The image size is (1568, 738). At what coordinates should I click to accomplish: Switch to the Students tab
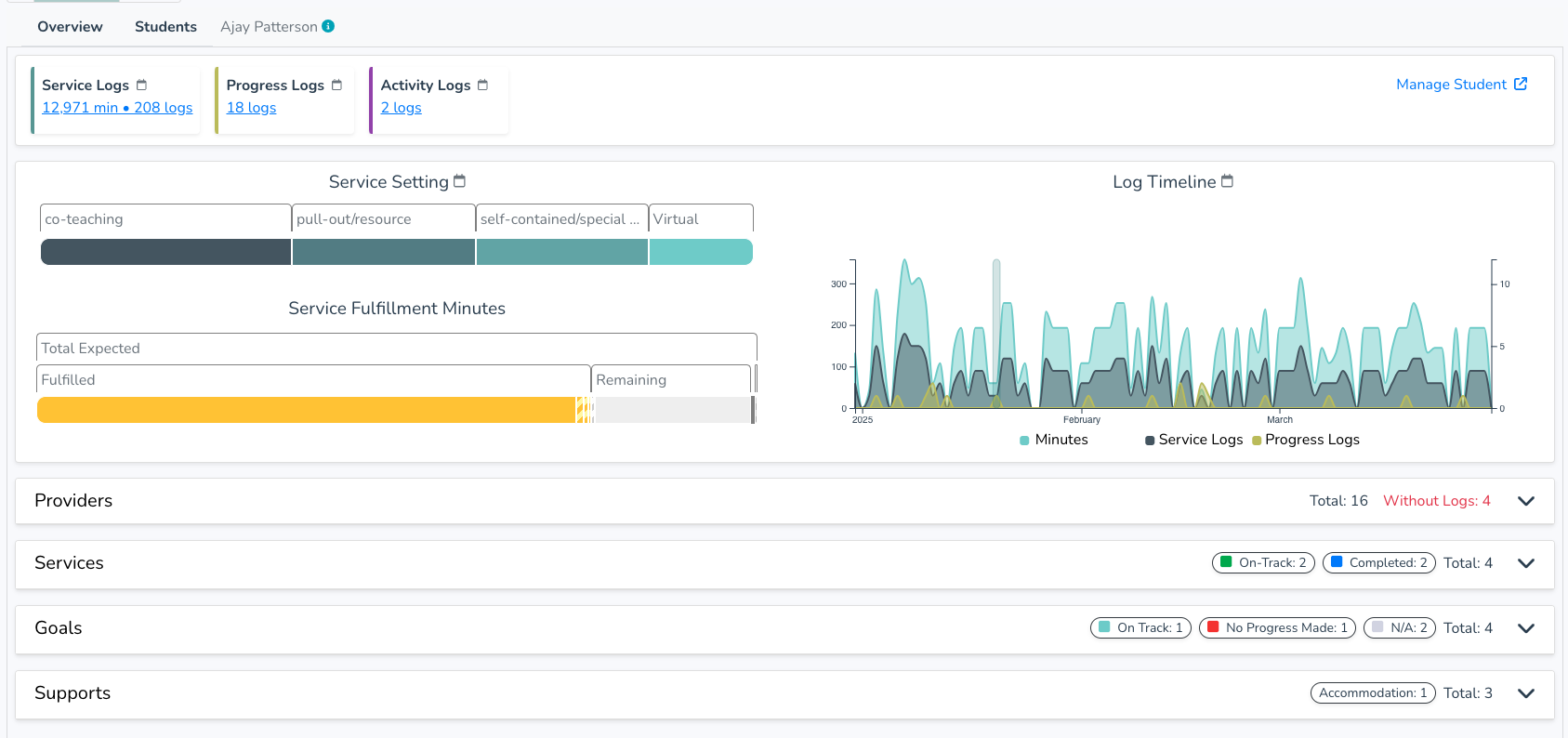165,27
